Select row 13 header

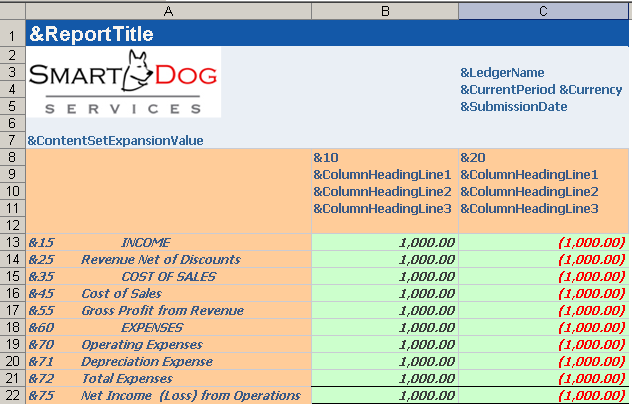pos(12,242)
